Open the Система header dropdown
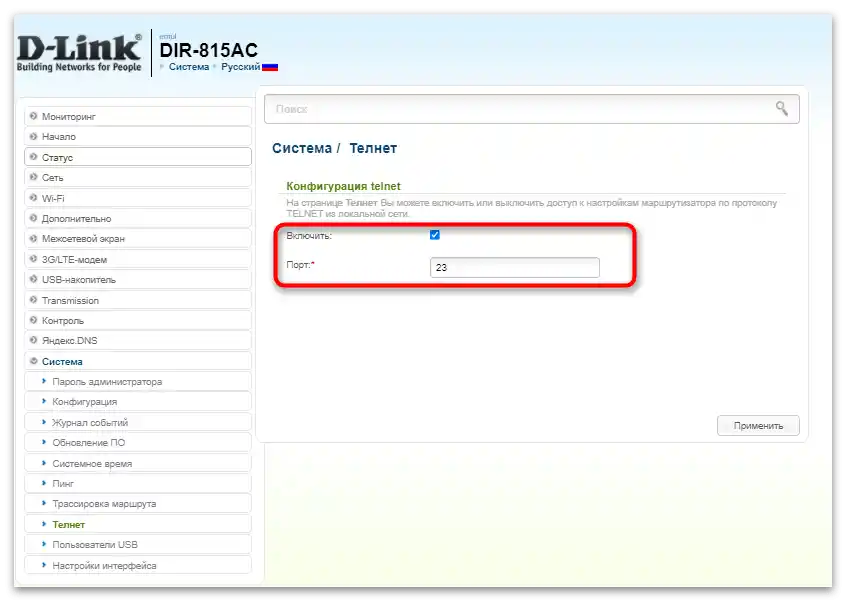Image resolution: width=846 pixels, height=601 pixels. pos(188,67)
